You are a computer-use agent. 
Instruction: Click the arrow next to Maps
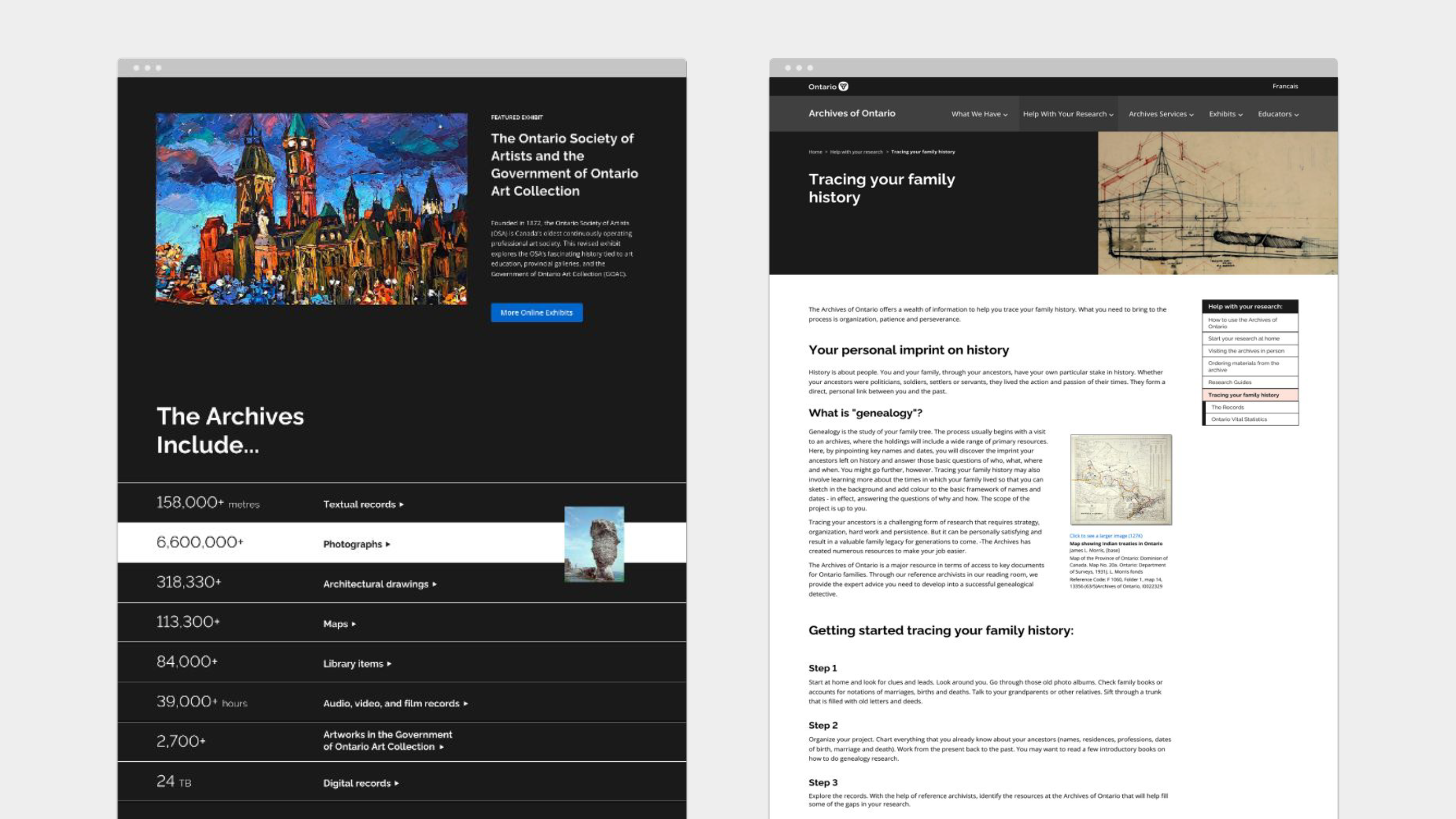354,624
